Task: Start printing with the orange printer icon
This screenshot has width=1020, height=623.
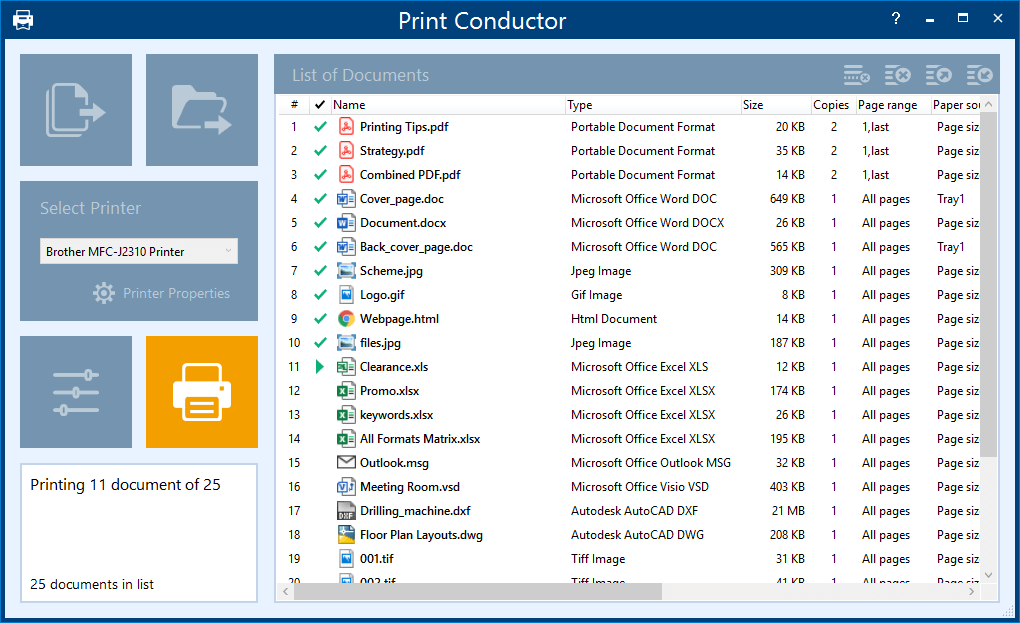Action: pos(201,391)
